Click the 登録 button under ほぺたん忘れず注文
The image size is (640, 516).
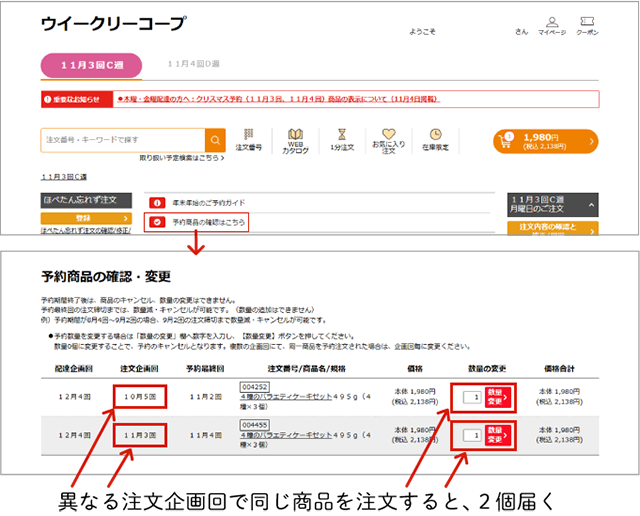click(86, 218)
